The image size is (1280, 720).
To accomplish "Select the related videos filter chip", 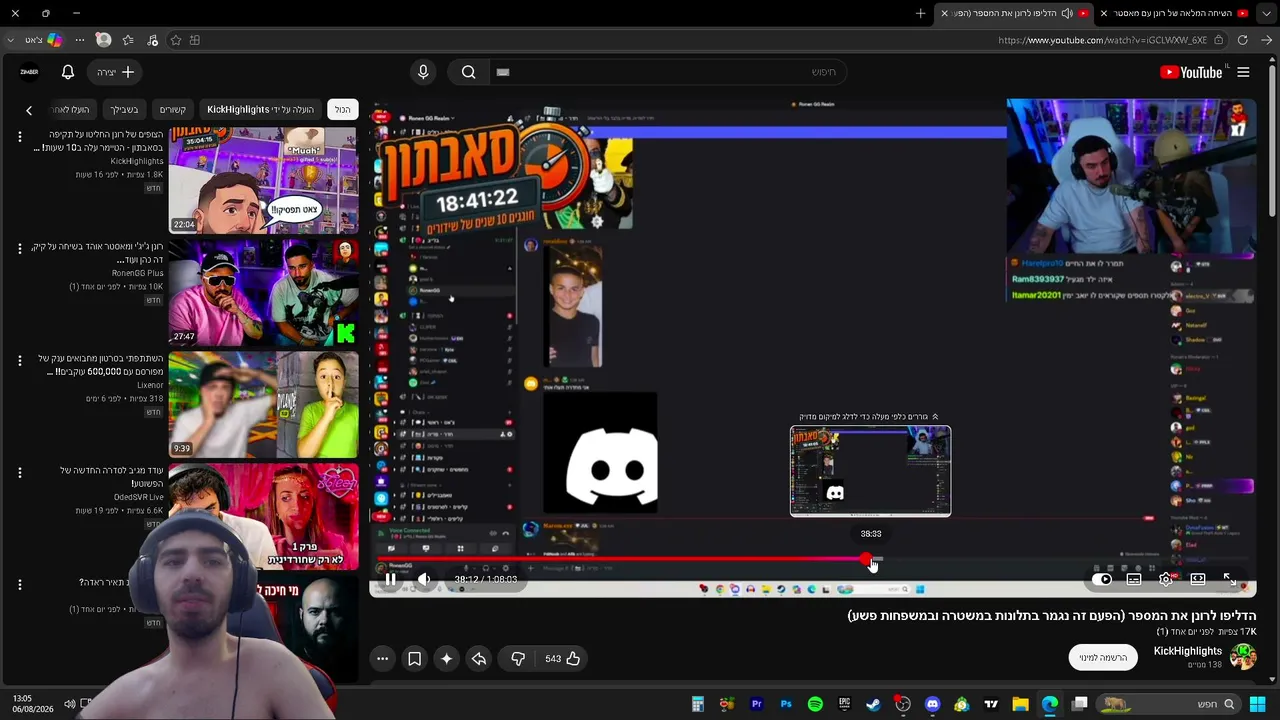I will [173, 110].
